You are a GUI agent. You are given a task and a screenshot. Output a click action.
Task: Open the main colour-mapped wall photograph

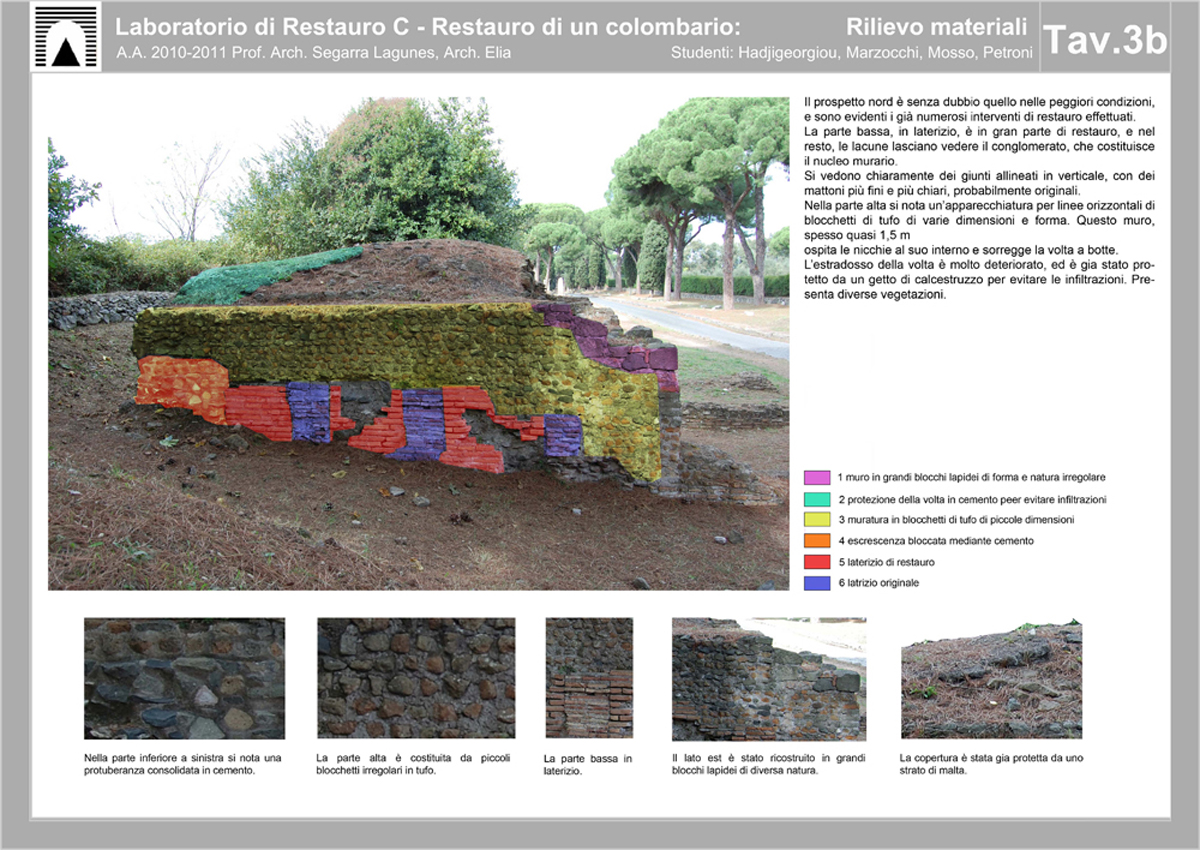(x=418, y=343)
